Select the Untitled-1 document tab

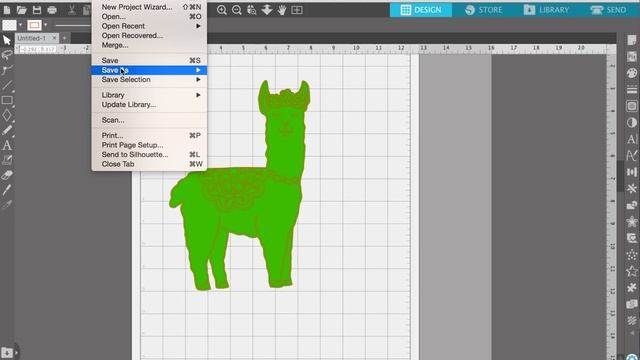point(32,38)
